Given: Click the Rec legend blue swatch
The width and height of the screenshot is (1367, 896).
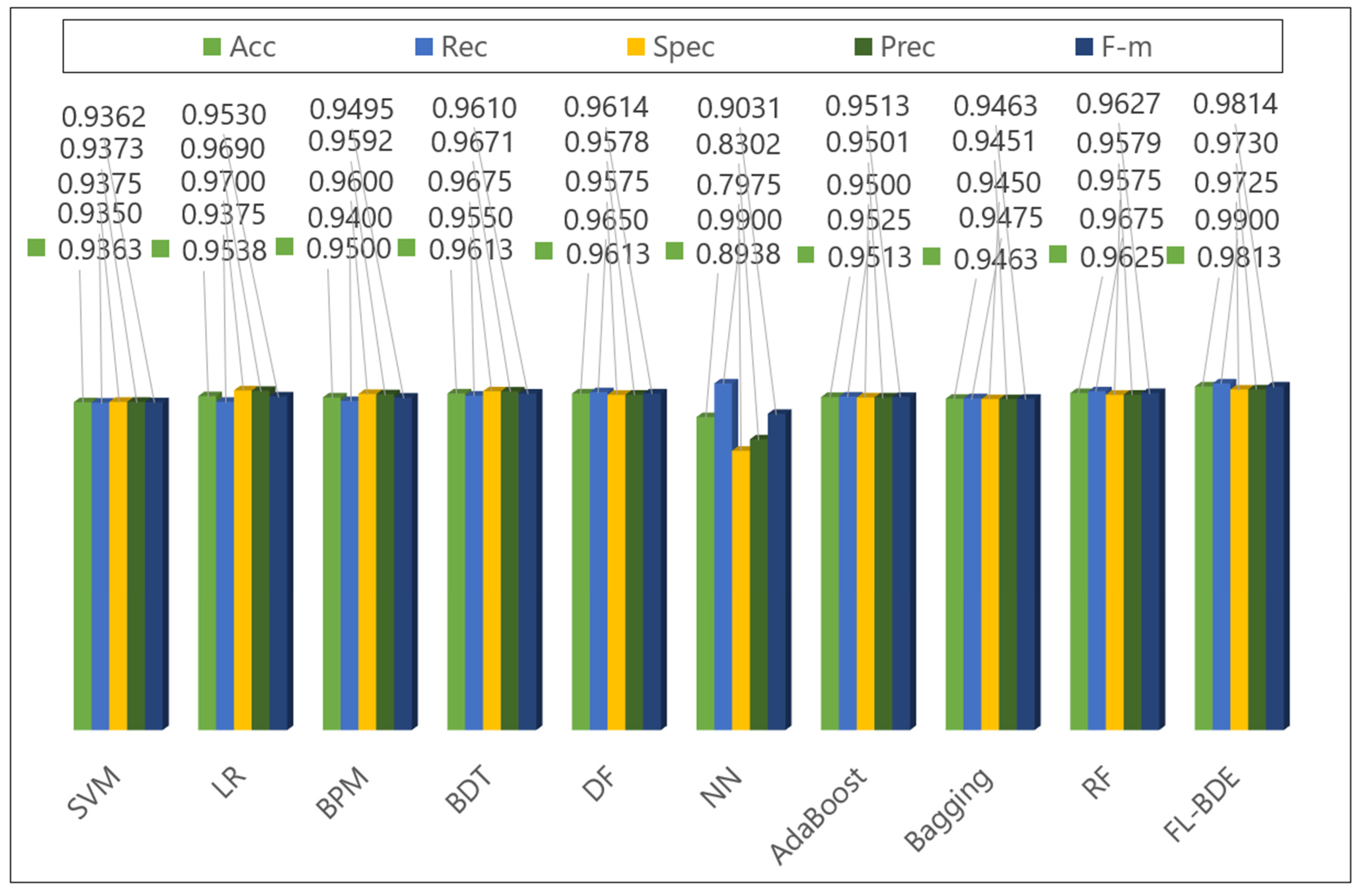Looking at the screenshot, I should [x=423, y=47].
